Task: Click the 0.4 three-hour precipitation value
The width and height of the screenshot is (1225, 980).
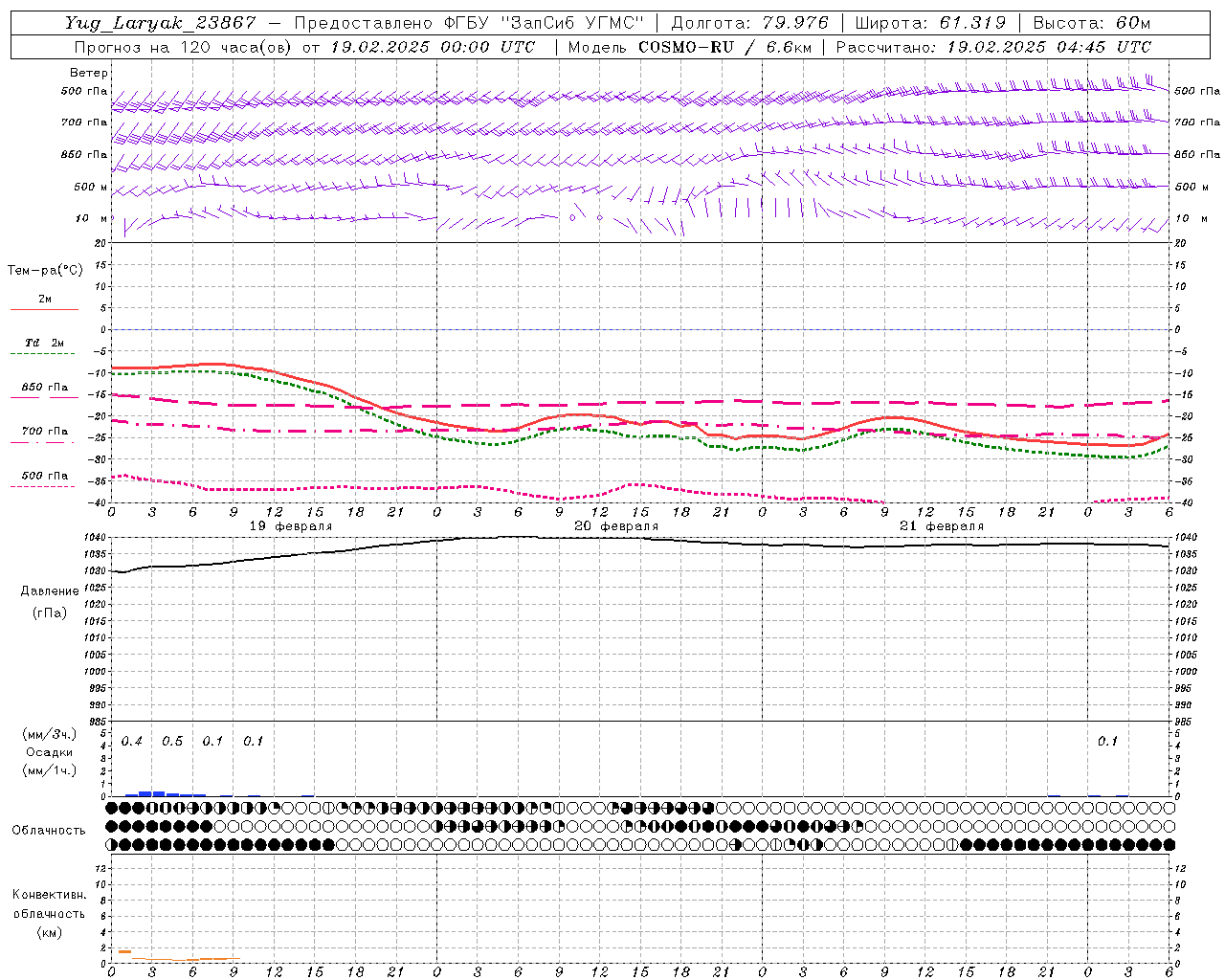Action: (x=132, y=742)
